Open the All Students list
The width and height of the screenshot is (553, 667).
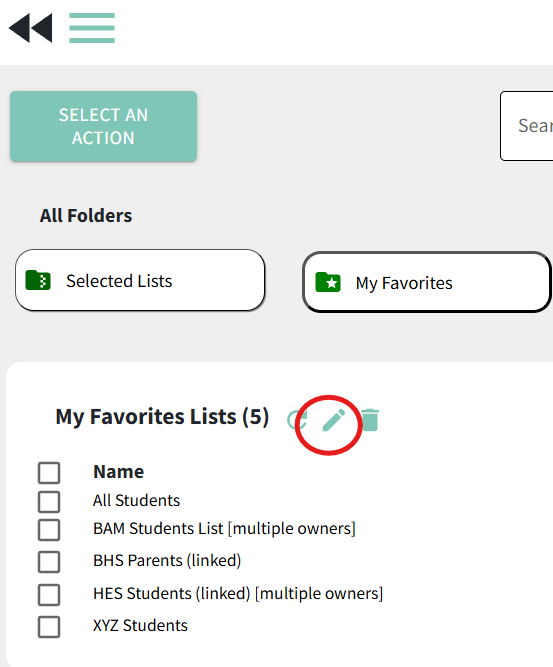click(137, 501)
